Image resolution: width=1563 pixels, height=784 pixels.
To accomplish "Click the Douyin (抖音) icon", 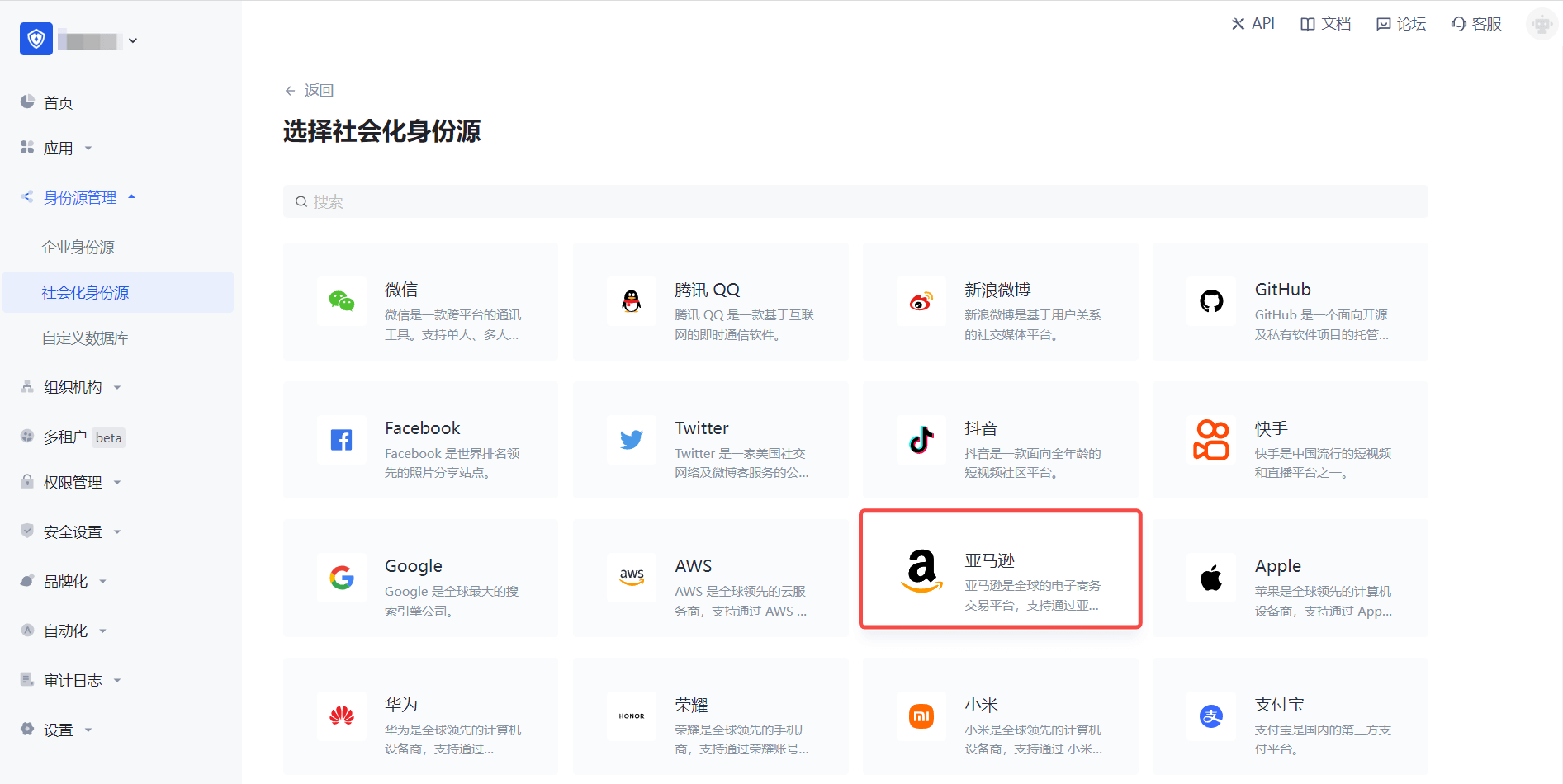I will pyautogui.click(x=921, y=440).
